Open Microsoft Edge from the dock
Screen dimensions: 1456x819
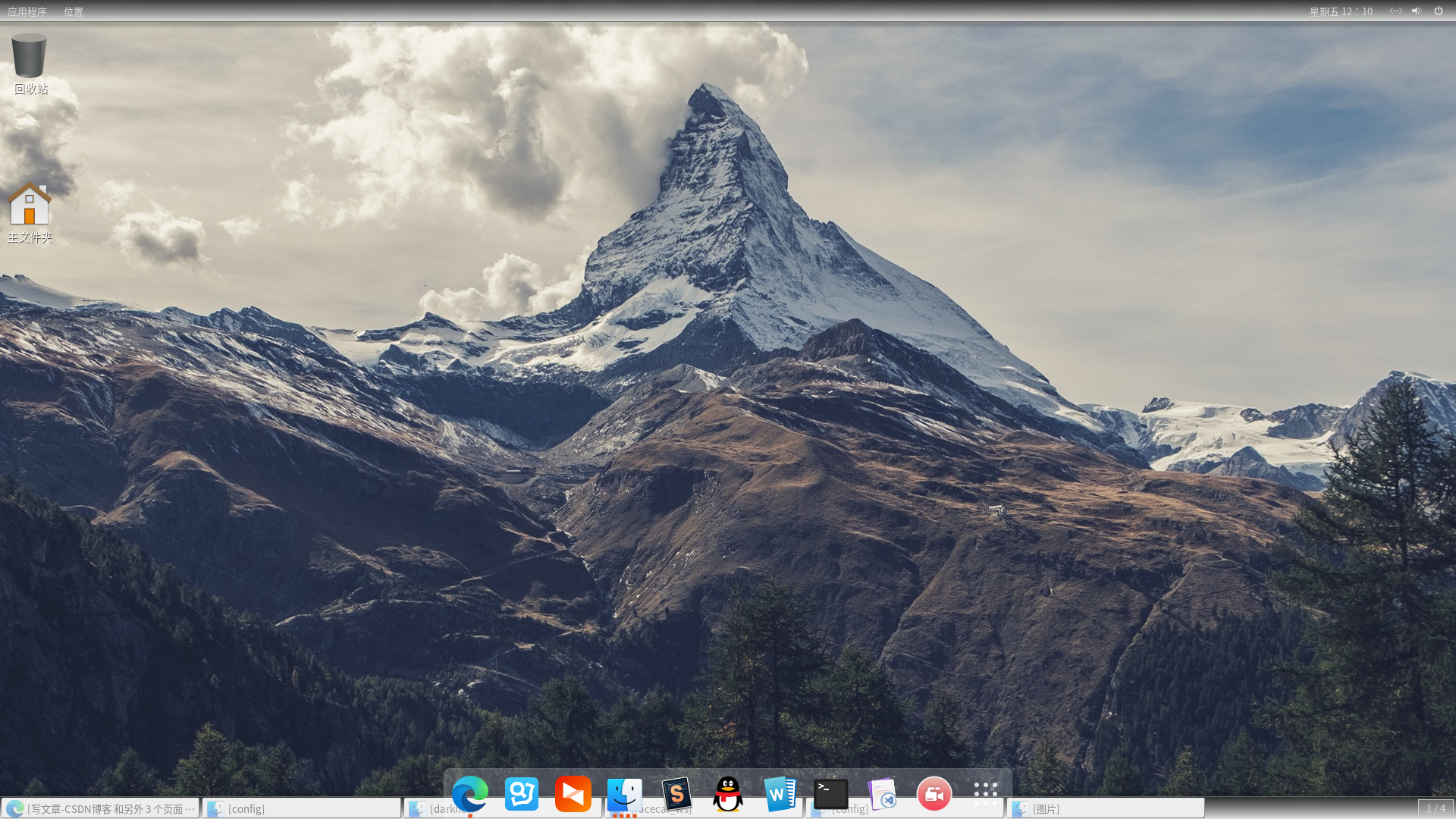[x=469, y=794]
